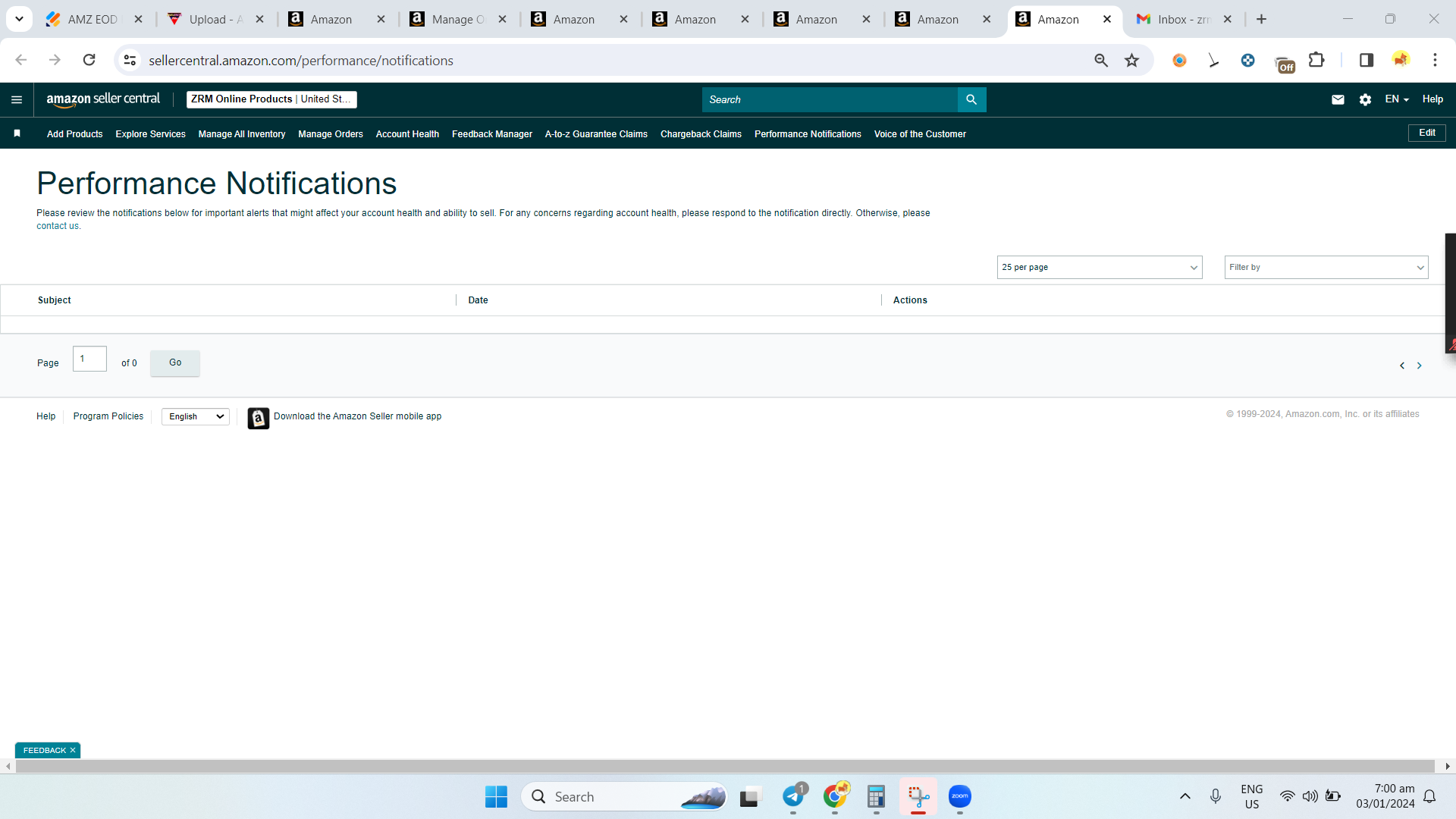This screenshot has height=819, width=1456.
Task: Open the taskbar clock and date
Action: [1385, 796]
